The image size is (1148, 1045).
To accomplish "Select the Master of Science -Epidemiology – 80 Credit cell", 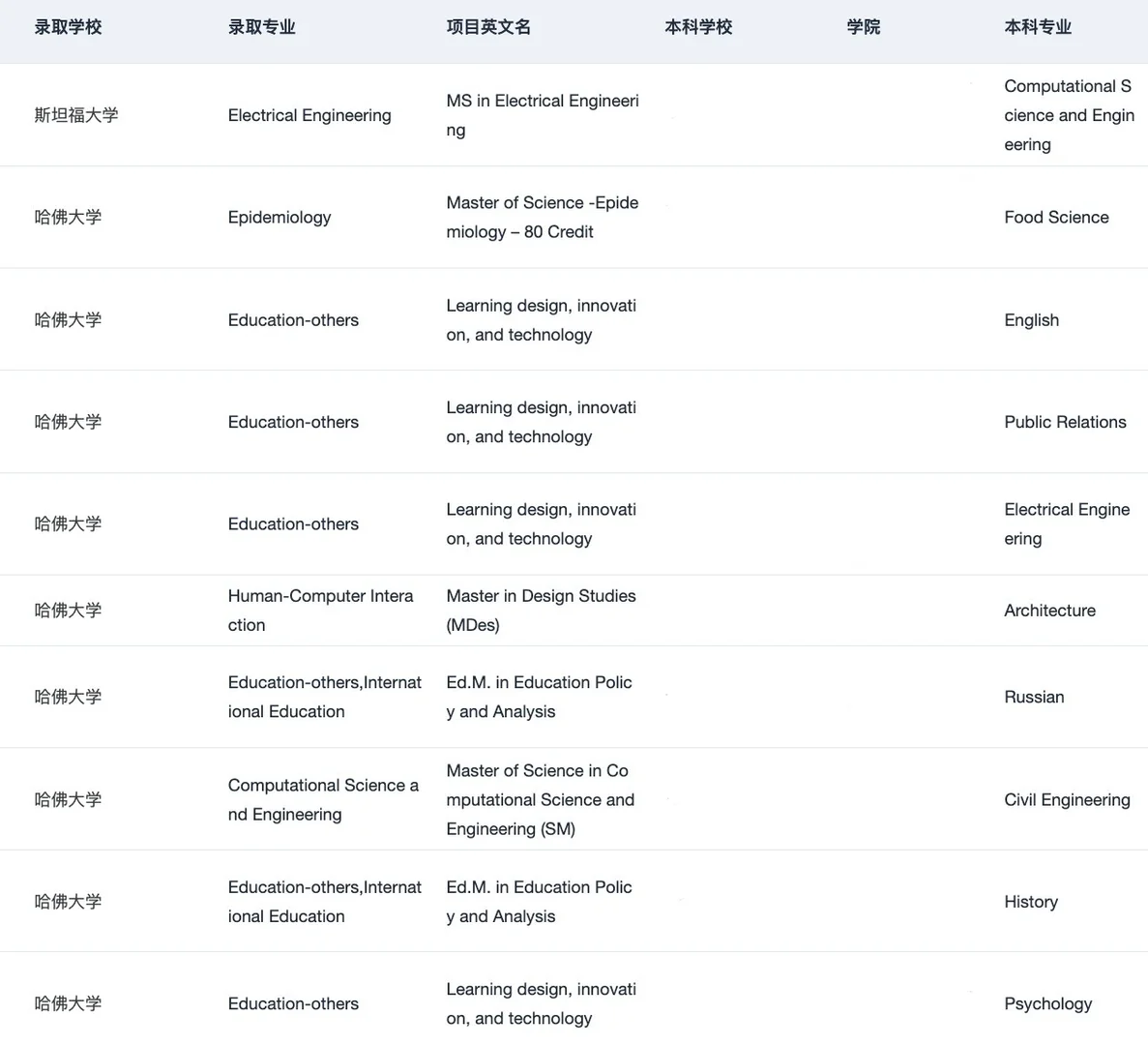I will [x=543, y=218].
